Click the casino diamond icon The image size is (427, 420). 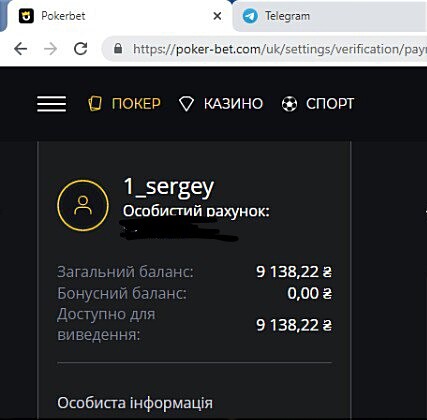pos(186,104)
